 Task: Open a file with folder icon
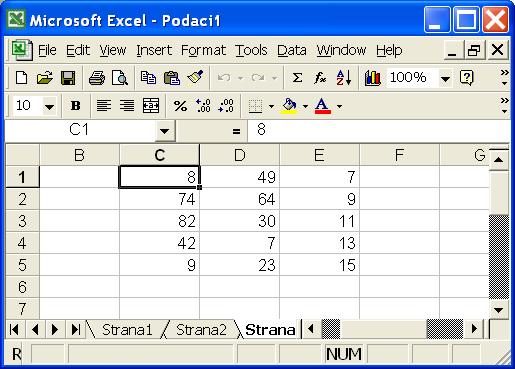45,78
